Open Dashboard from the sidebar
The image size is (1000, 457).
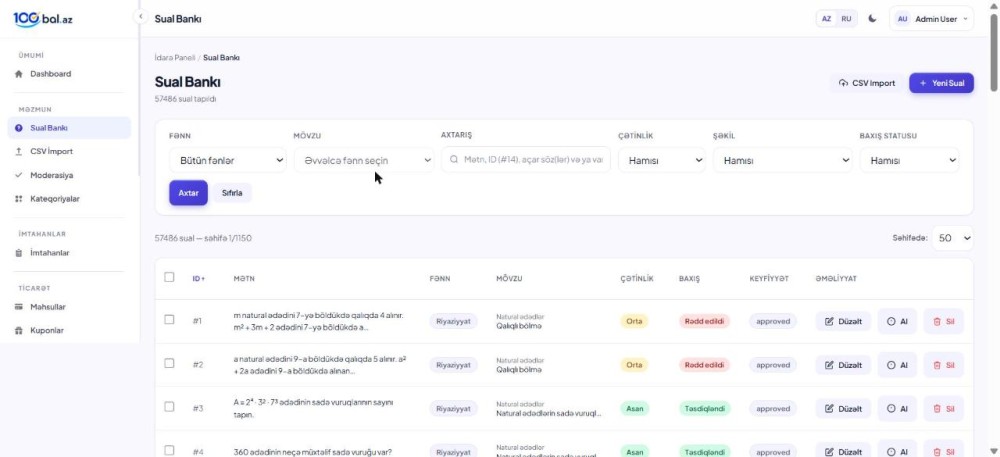pyautogui.click(x=70, y=74)
